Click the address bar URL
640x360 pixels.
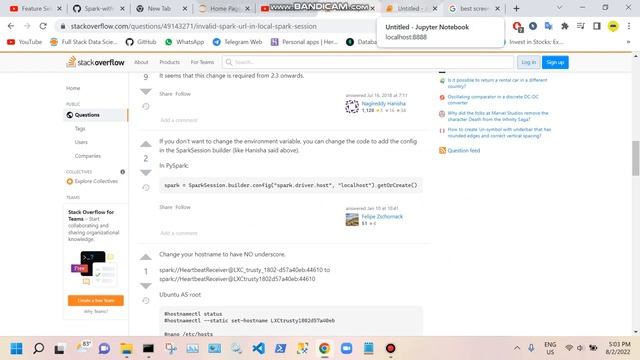pos(193,26)
